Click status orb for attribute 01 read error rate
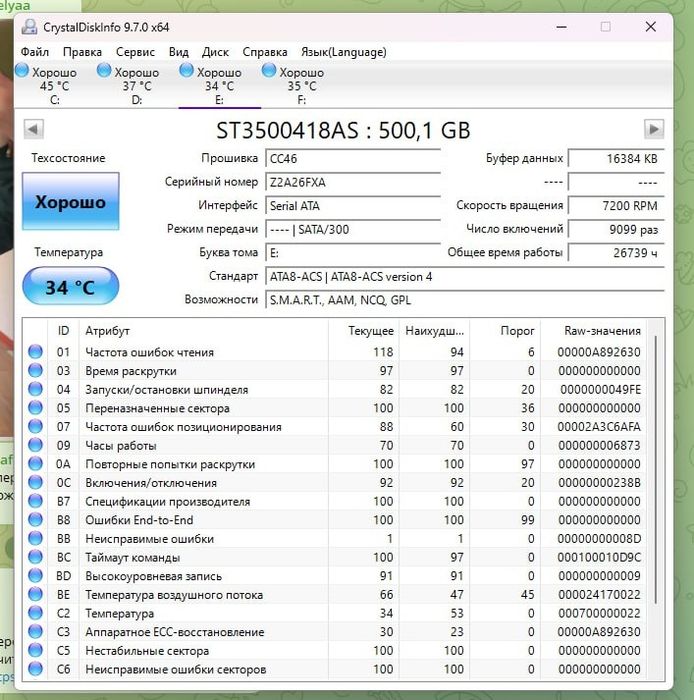 (x=35, y=352)
